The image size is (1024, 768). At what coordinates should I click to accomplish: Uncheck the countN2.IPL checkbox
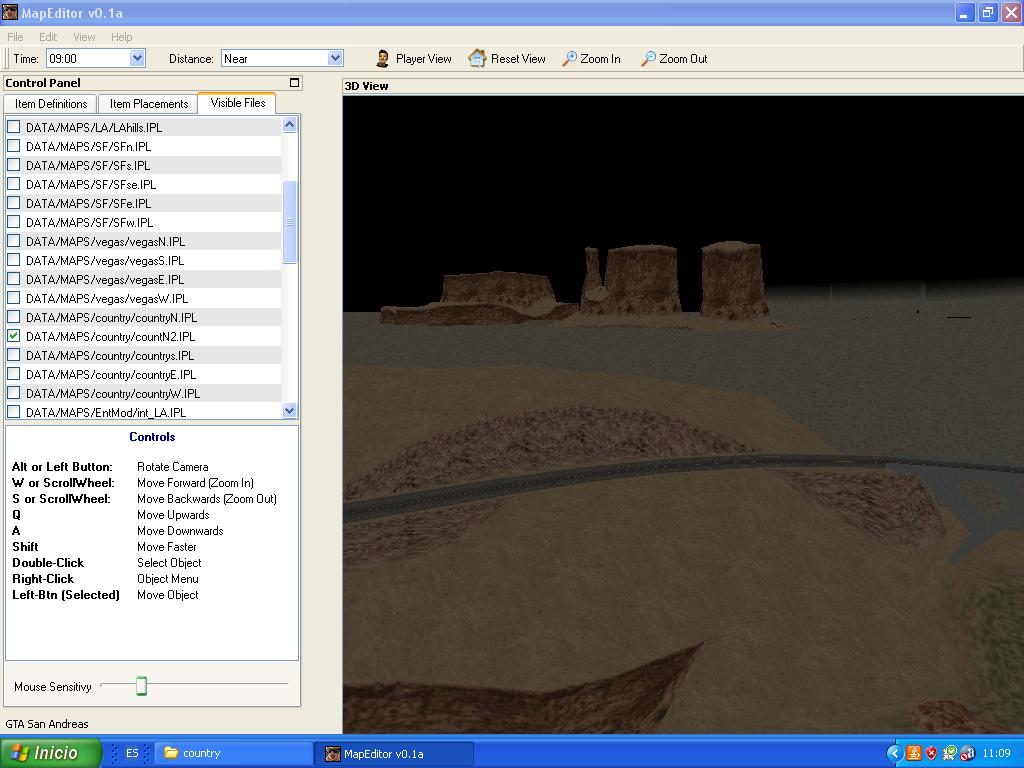(x=13, y=336)
